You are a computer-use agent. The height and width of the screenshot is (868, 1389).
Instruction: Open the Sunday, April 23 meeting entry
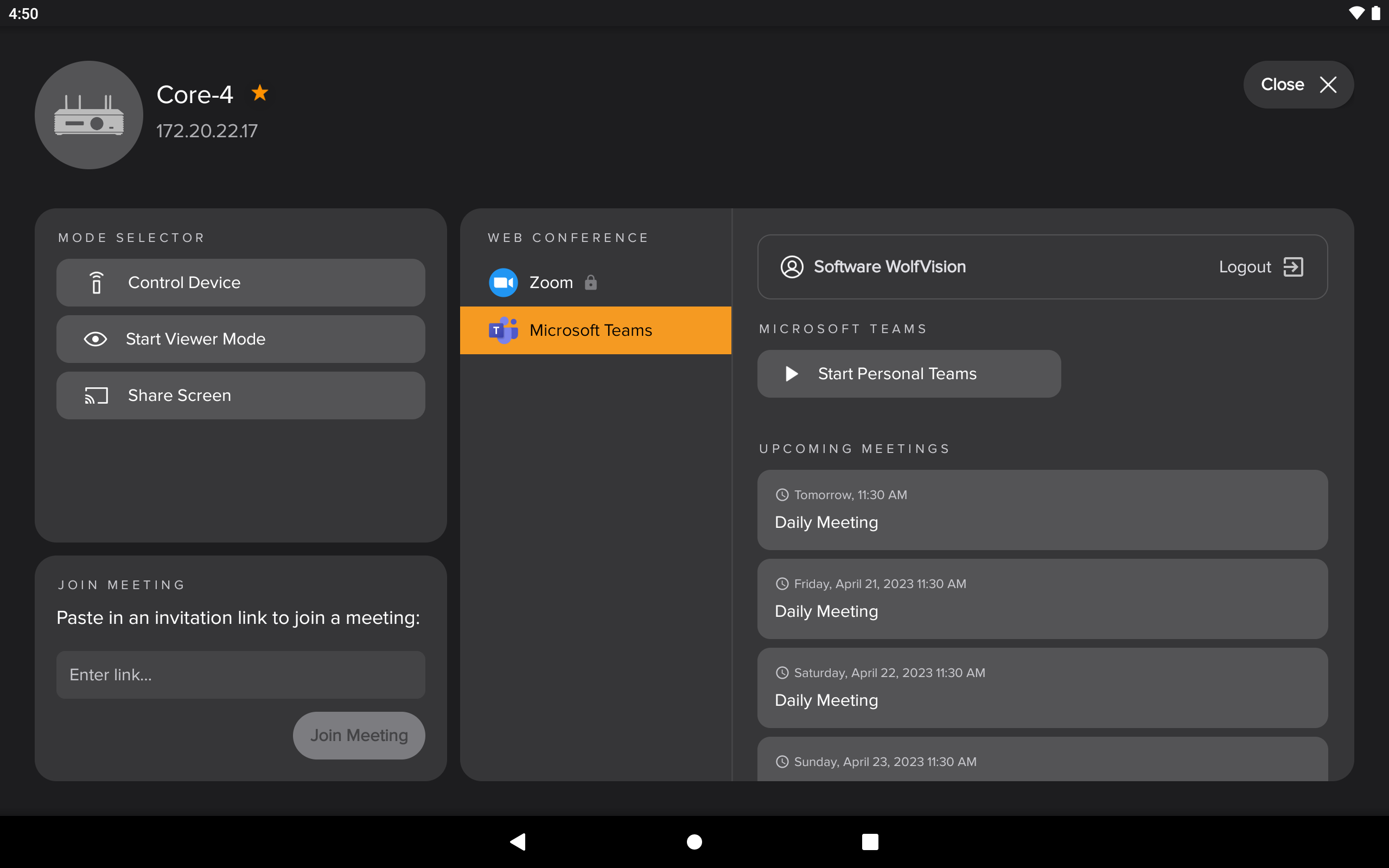(x=1042, y=759)
